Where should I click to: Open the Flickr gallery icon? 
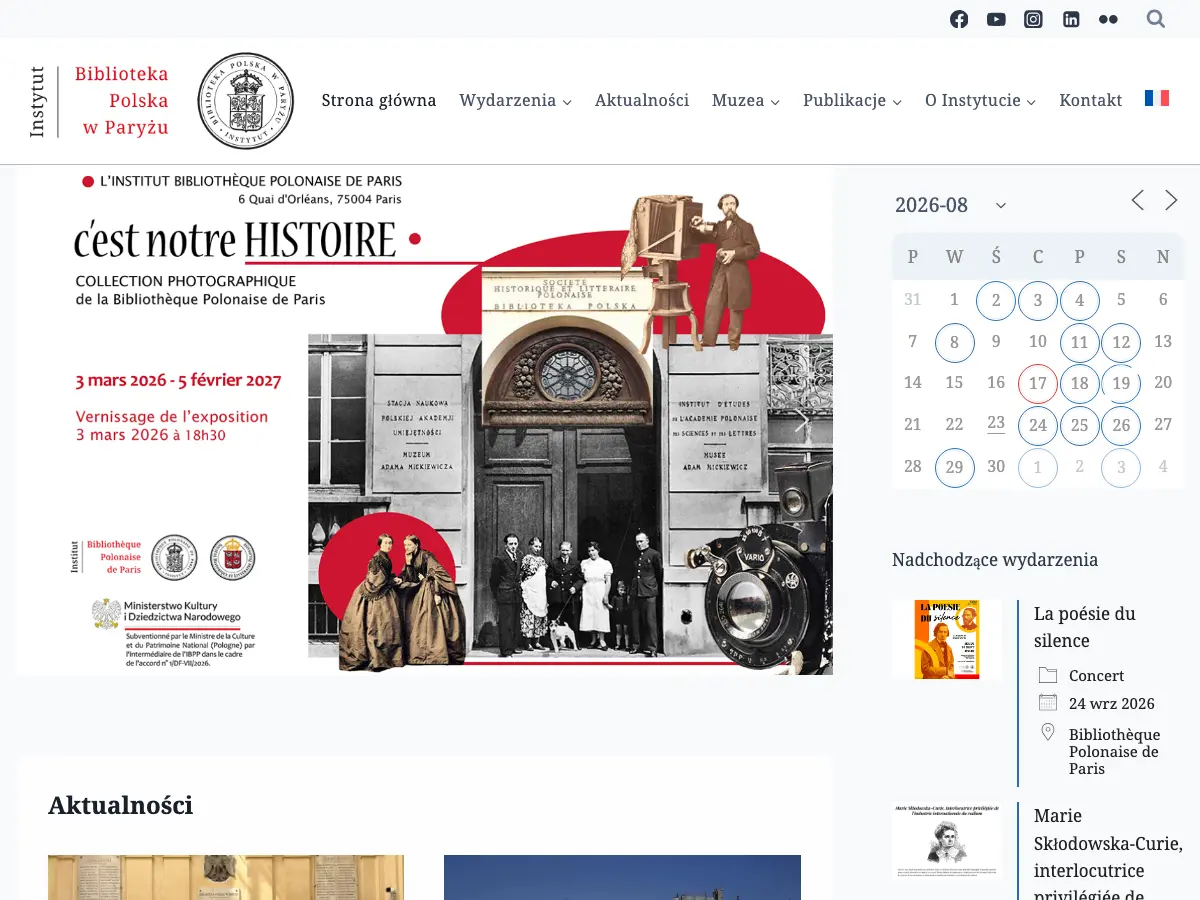pyautogui.click(x=1108, y=19)
